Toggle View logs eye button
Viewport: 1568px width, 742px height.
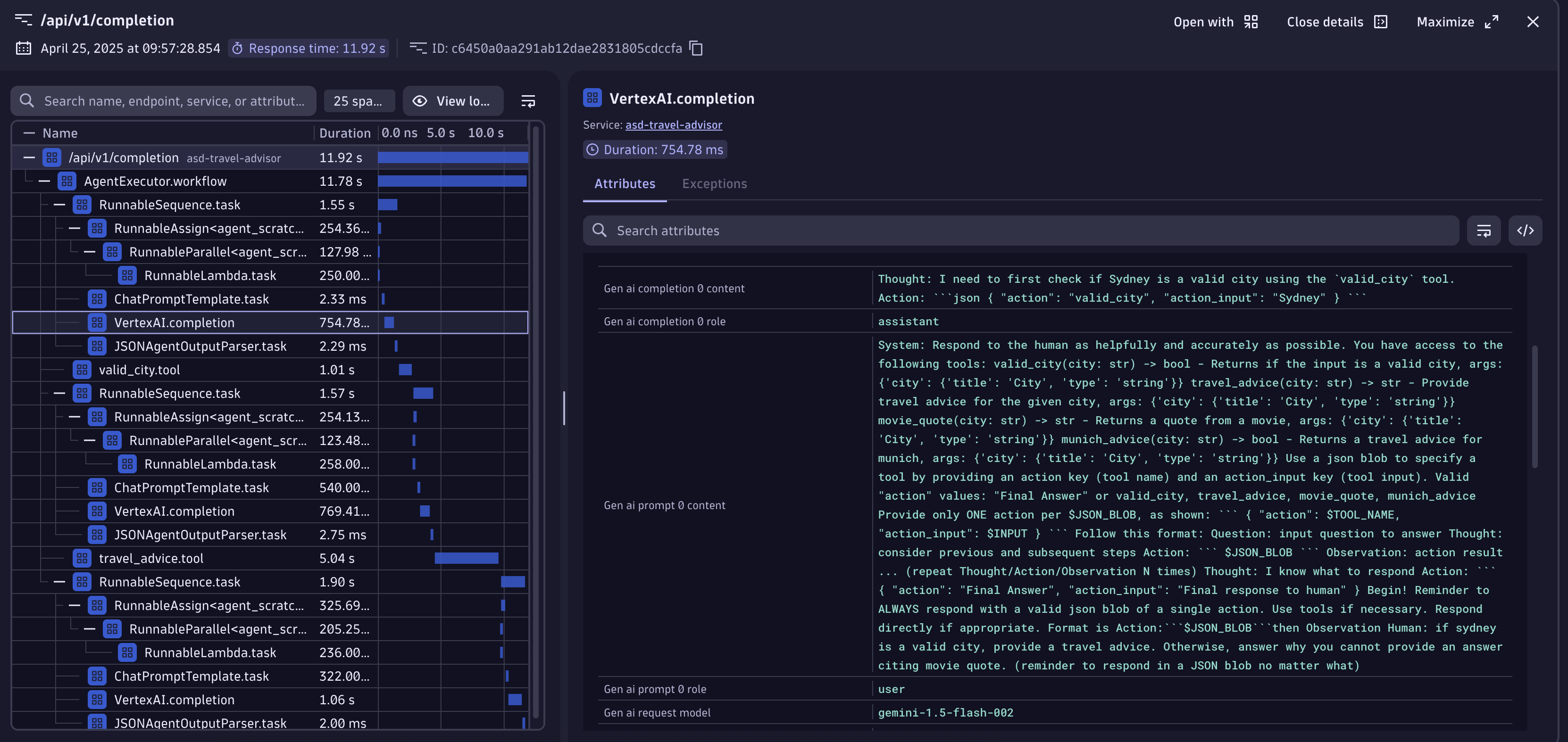click(453, 101)
